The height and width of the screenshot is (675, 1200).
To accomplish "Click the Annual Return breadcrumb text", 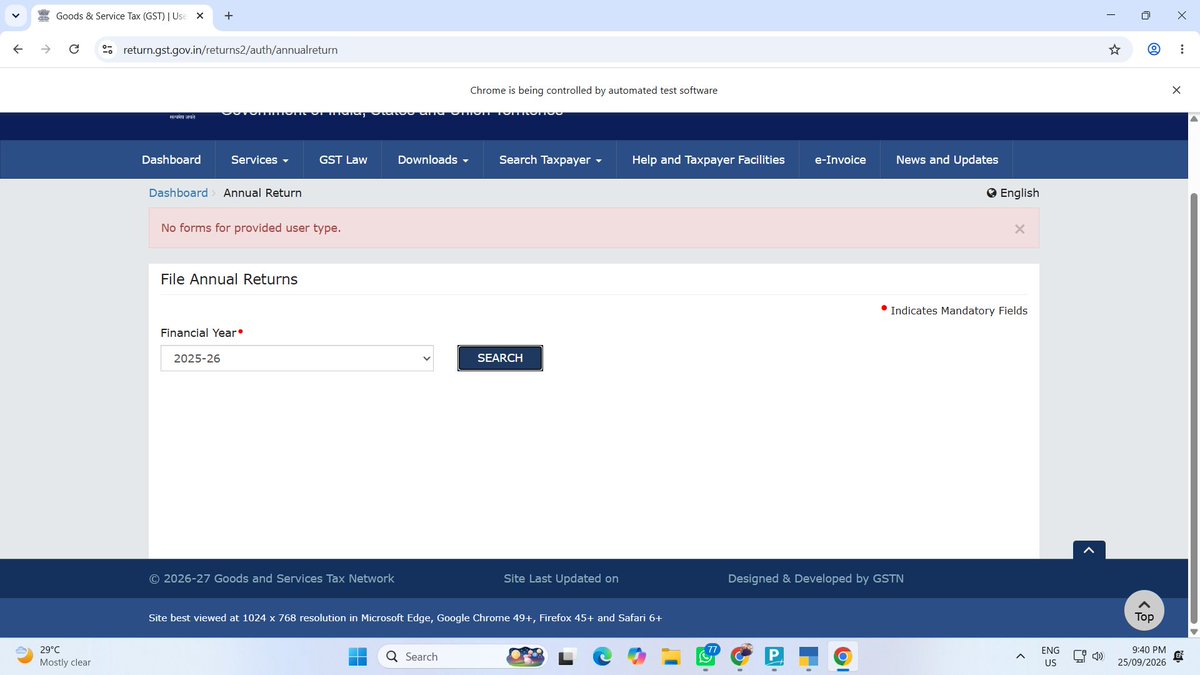I will pyautogui.click(x=262, y=192).
